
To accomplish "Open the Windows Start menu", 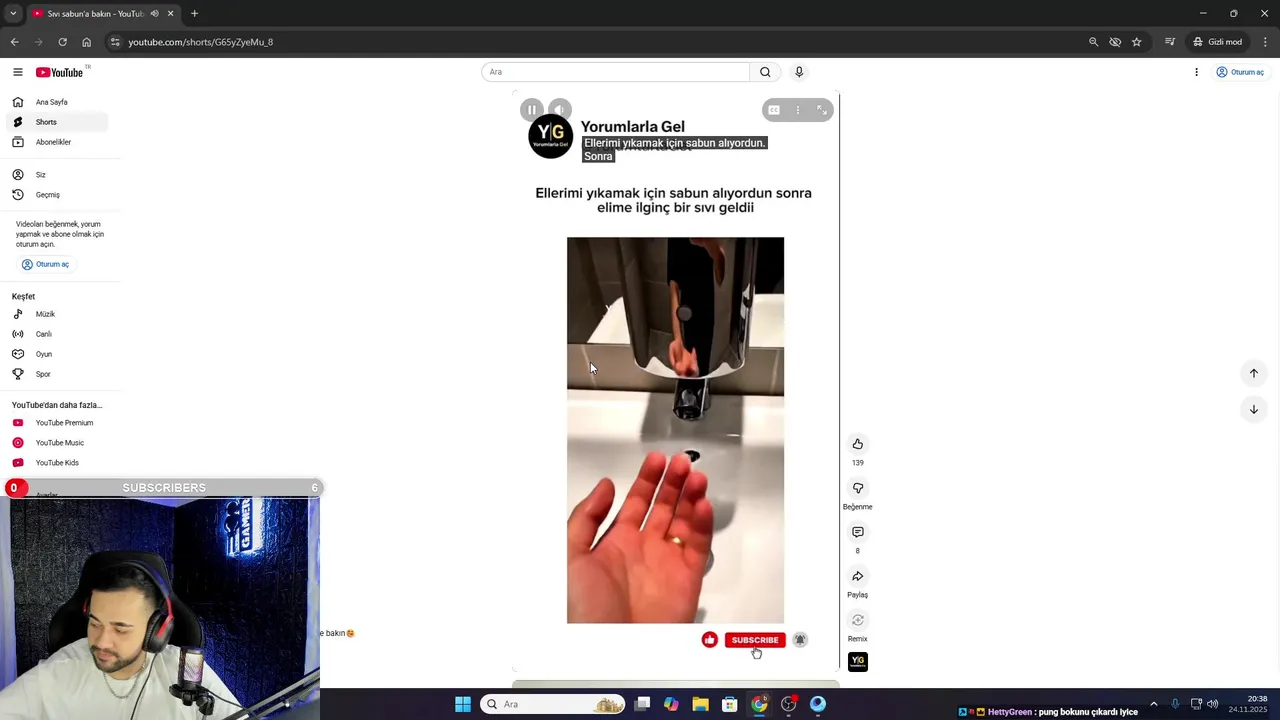I will (x=463, y=704).
